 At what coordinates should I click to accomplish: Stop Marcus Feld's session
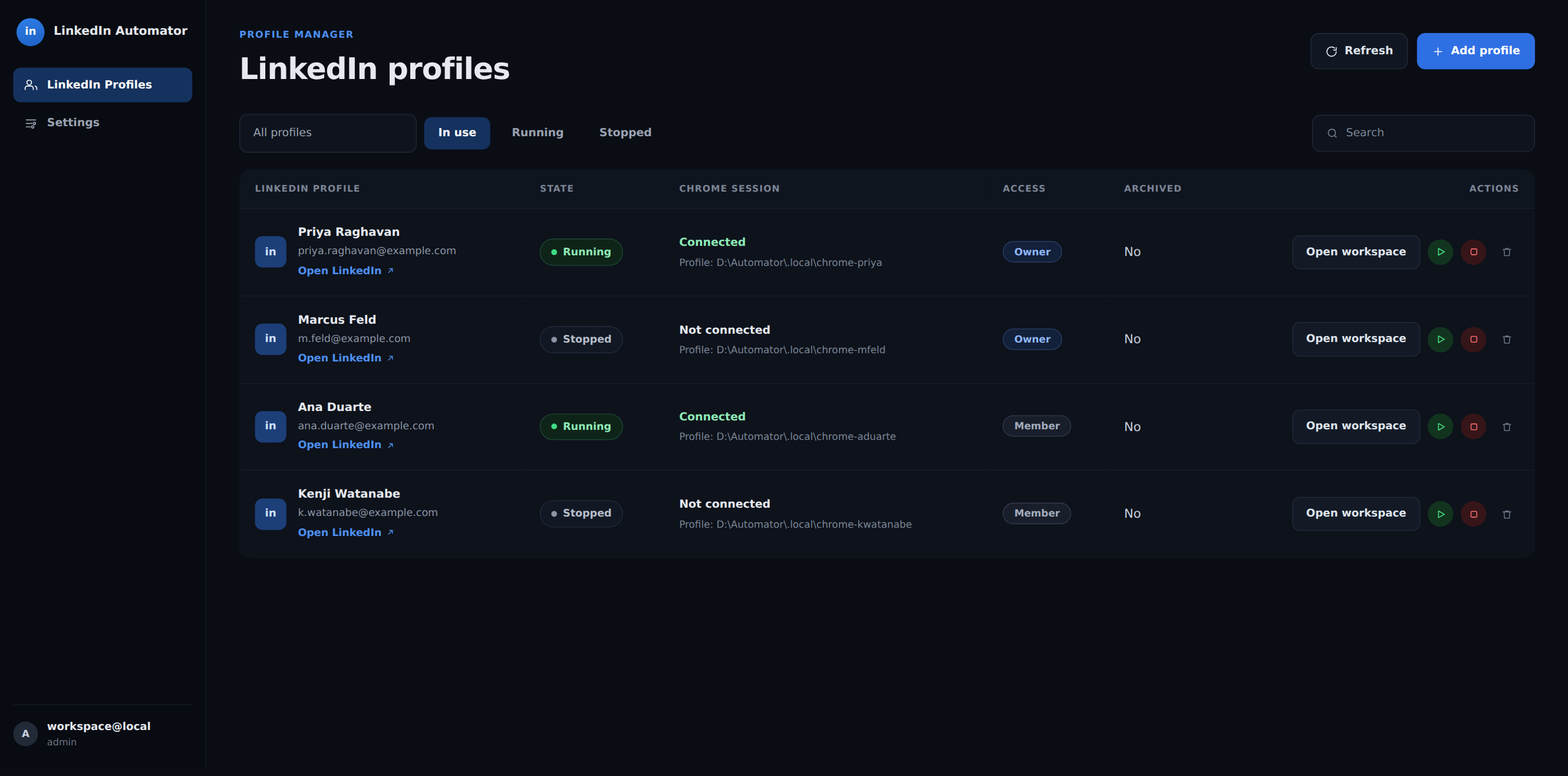pyautogui.click(x=1473, y=339)
